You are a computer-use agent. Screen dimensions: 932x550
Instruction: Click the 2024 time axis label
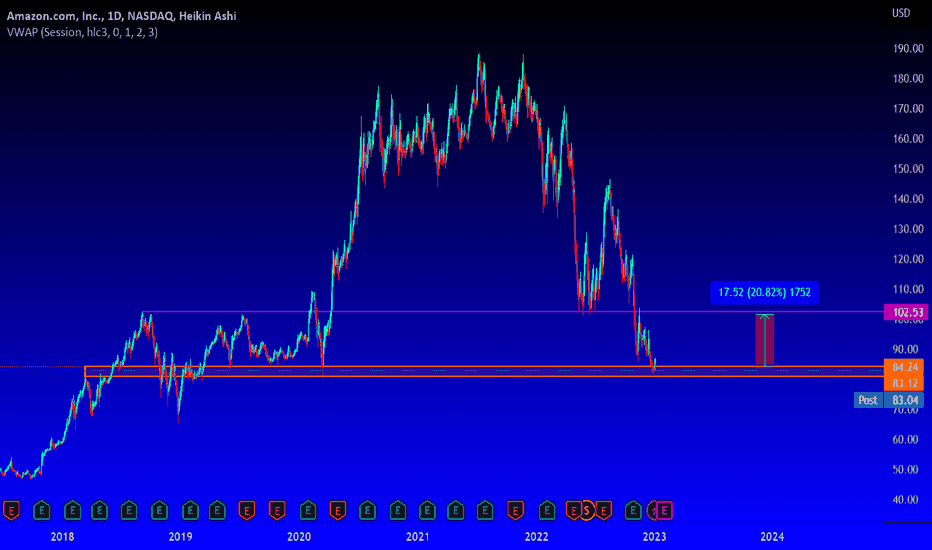click(x=772, y=537)
